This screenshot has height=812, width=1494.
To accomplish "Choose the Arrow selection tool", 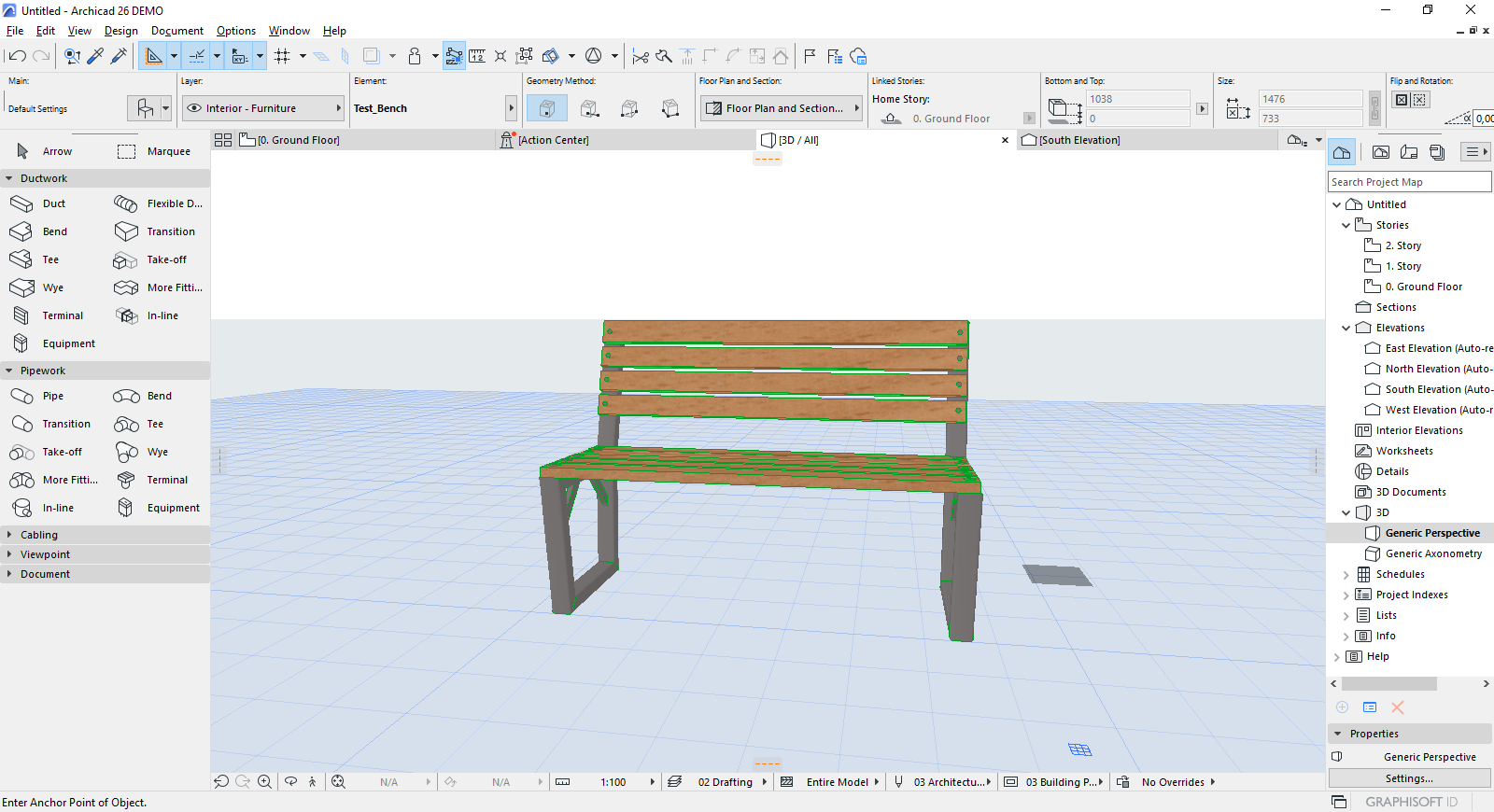I will coord(44,151).
